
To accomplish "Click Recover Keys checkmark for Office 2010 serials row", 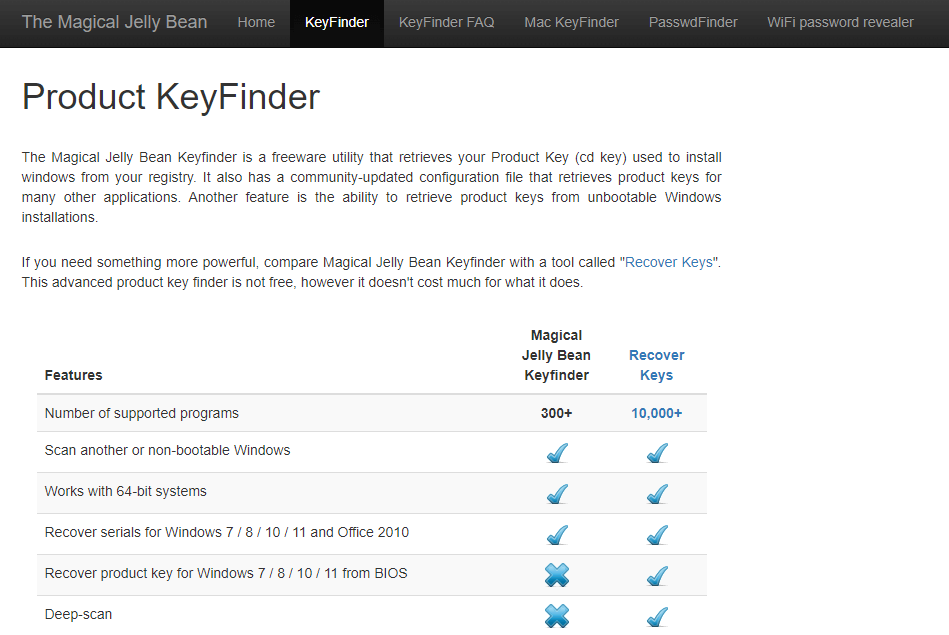I will pos(657,535).
